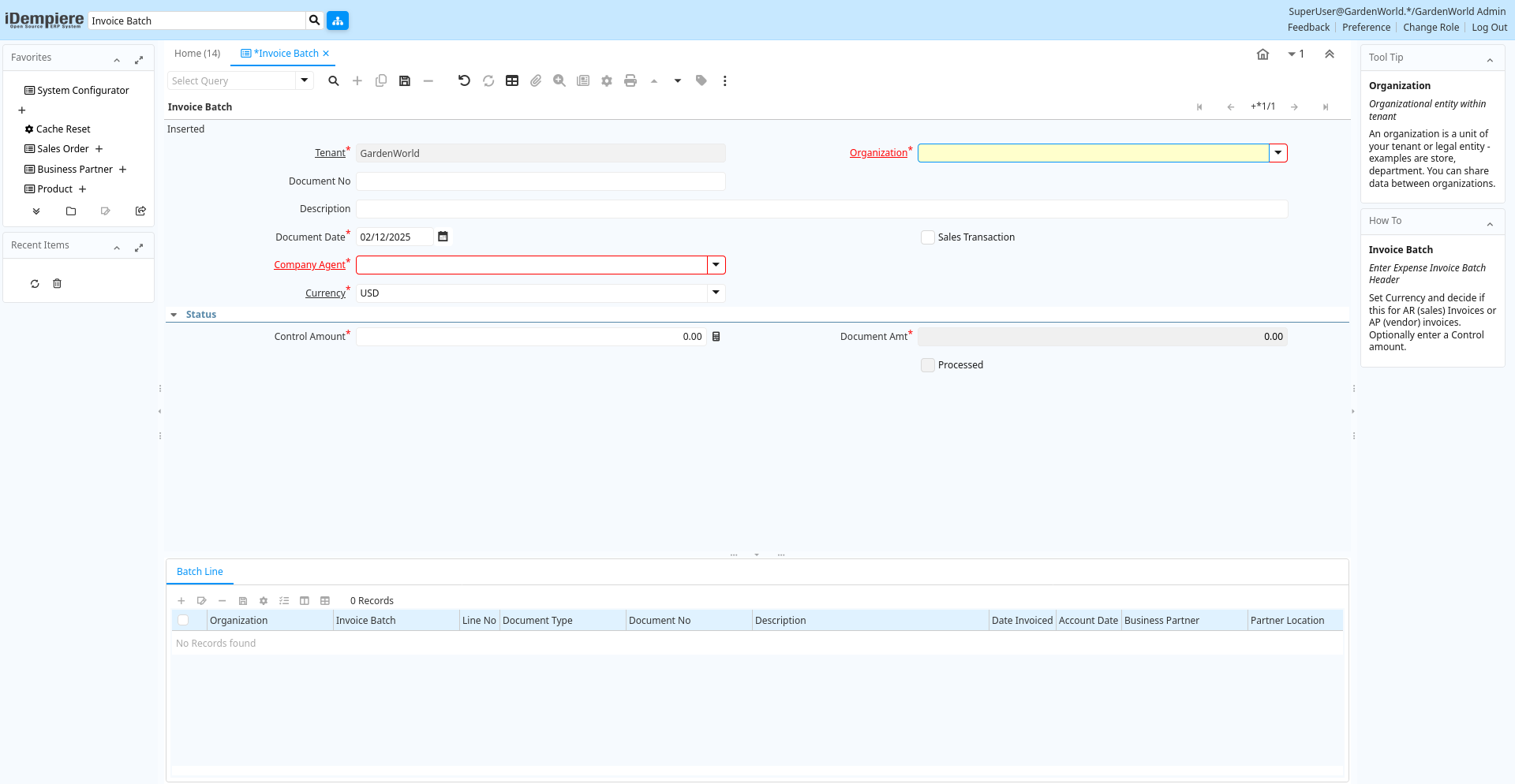Screen dimensions: 1515x784
Task: Click into the Description input field
Action: pos(821,209)
